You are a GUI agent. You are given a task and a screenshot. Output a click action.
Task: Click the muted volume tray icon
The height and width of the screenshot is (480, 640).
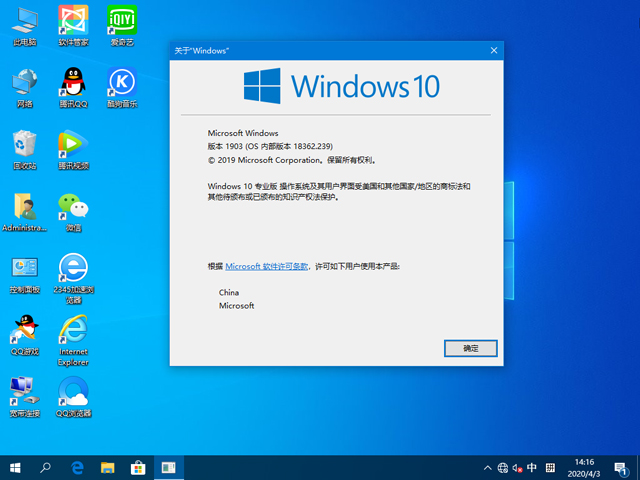pos(518,468)
